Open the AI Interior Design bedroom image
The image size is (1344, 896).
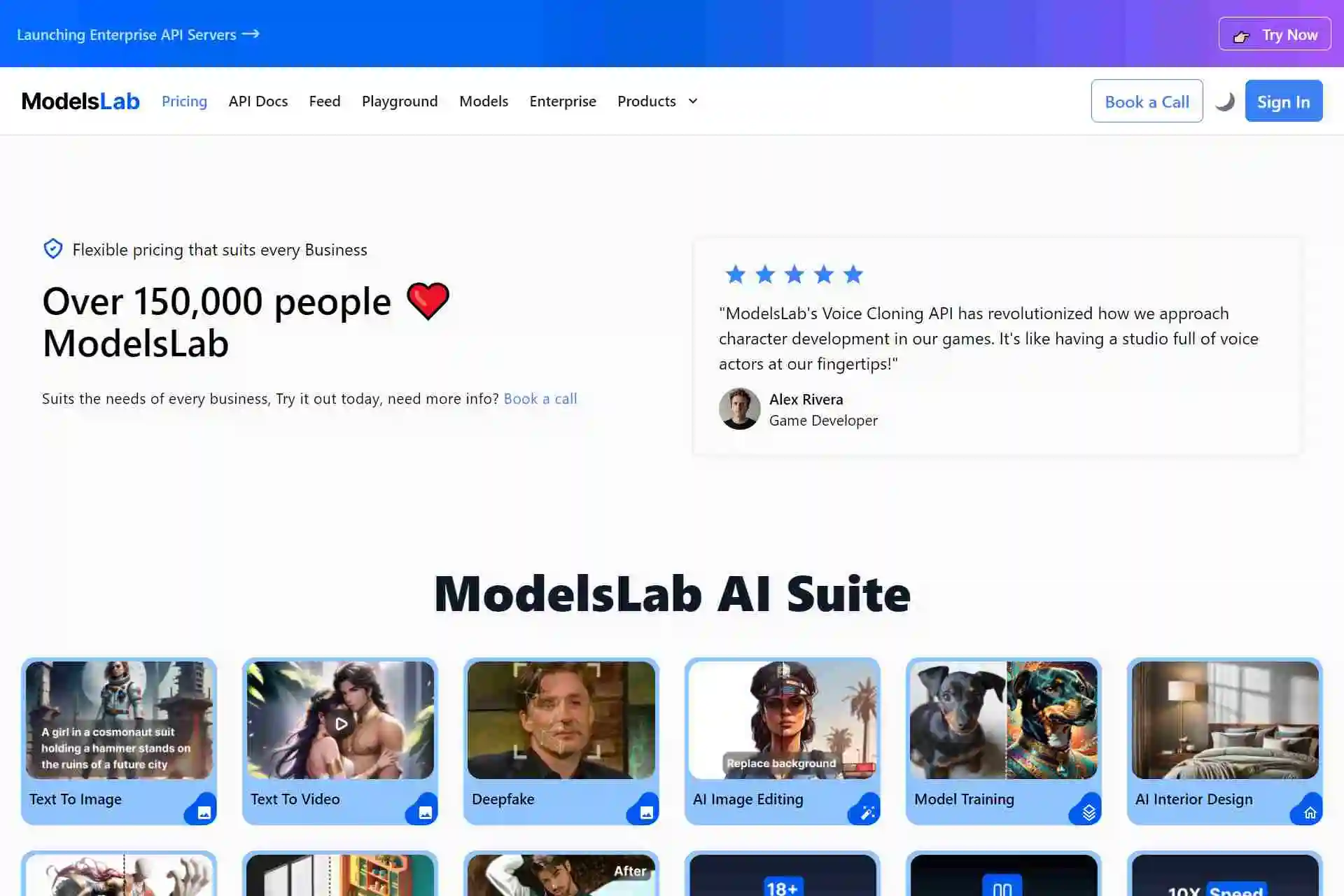click(x=1225, y=720)
